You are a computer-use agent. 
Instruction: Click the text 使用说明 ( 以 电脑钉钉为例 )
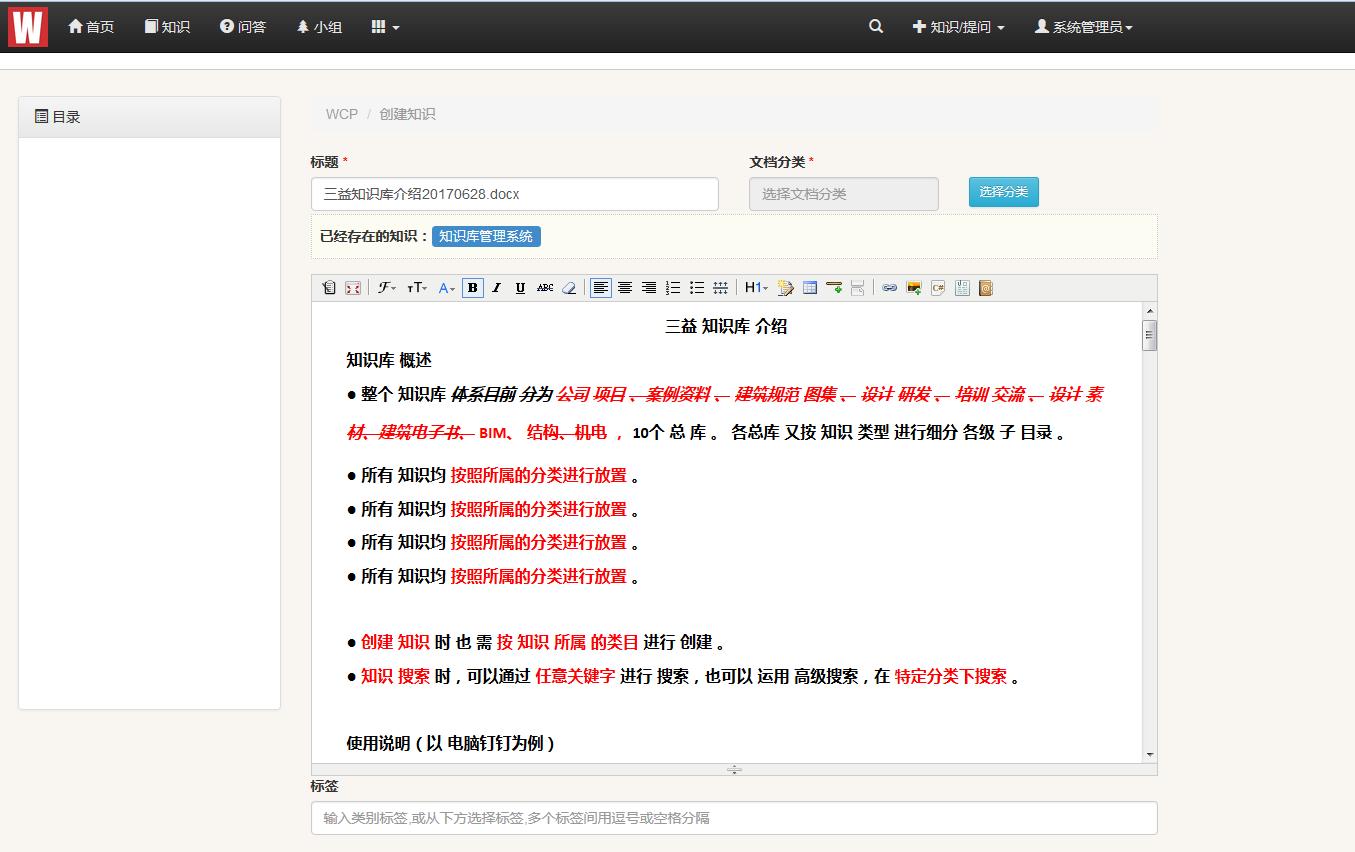click(x=450, y=743)
